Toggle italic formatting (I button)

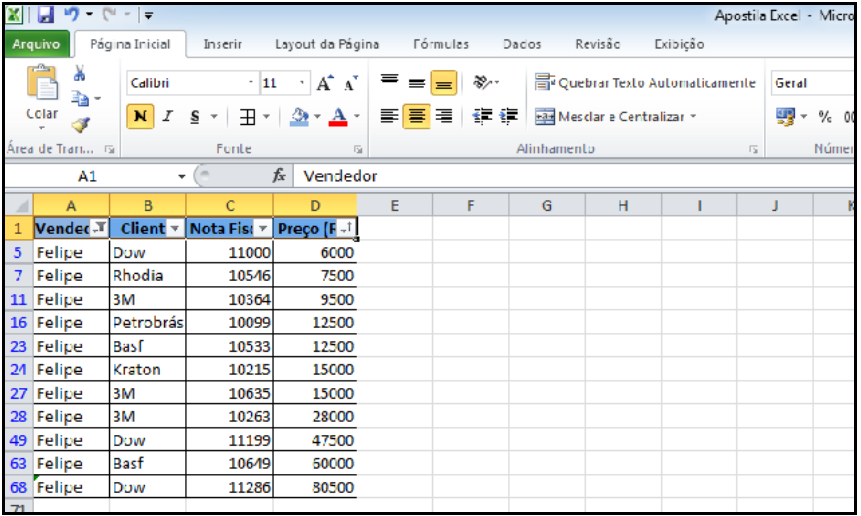tap(167, 117)
